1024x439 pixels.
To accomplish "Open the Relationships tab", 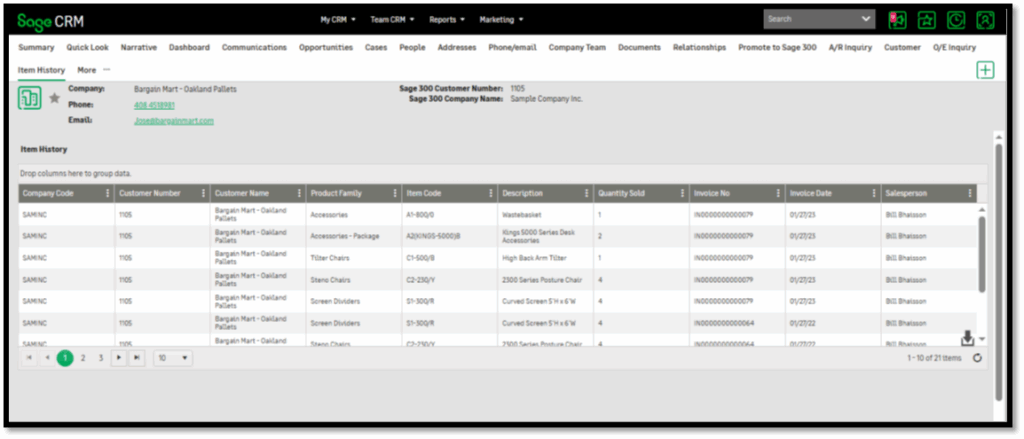I will (x=699, y=48).
